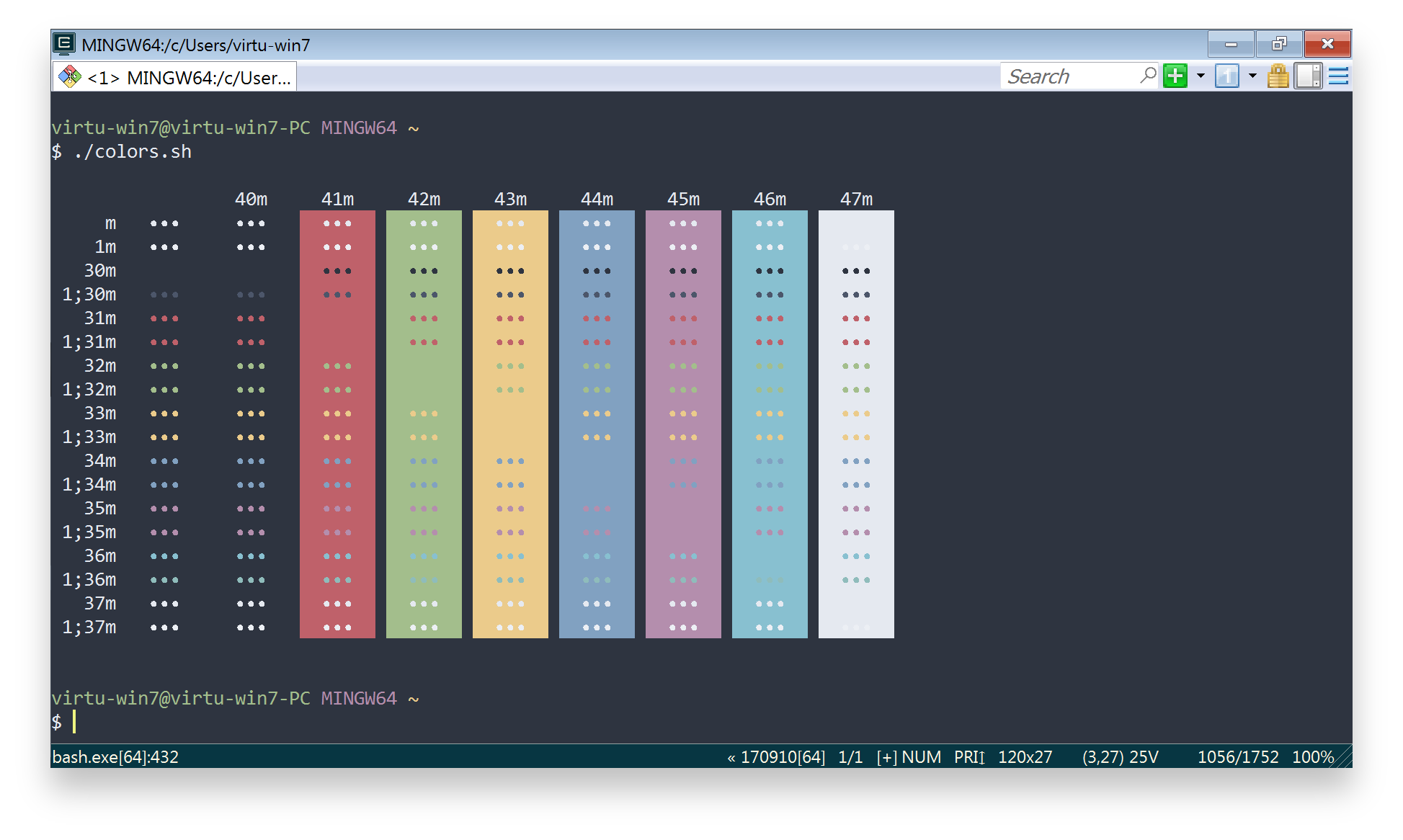Toggle the [+] indicator in the status bar
Image resolution: width=1403 pixels, height=840 pixels.
[887, 757]
